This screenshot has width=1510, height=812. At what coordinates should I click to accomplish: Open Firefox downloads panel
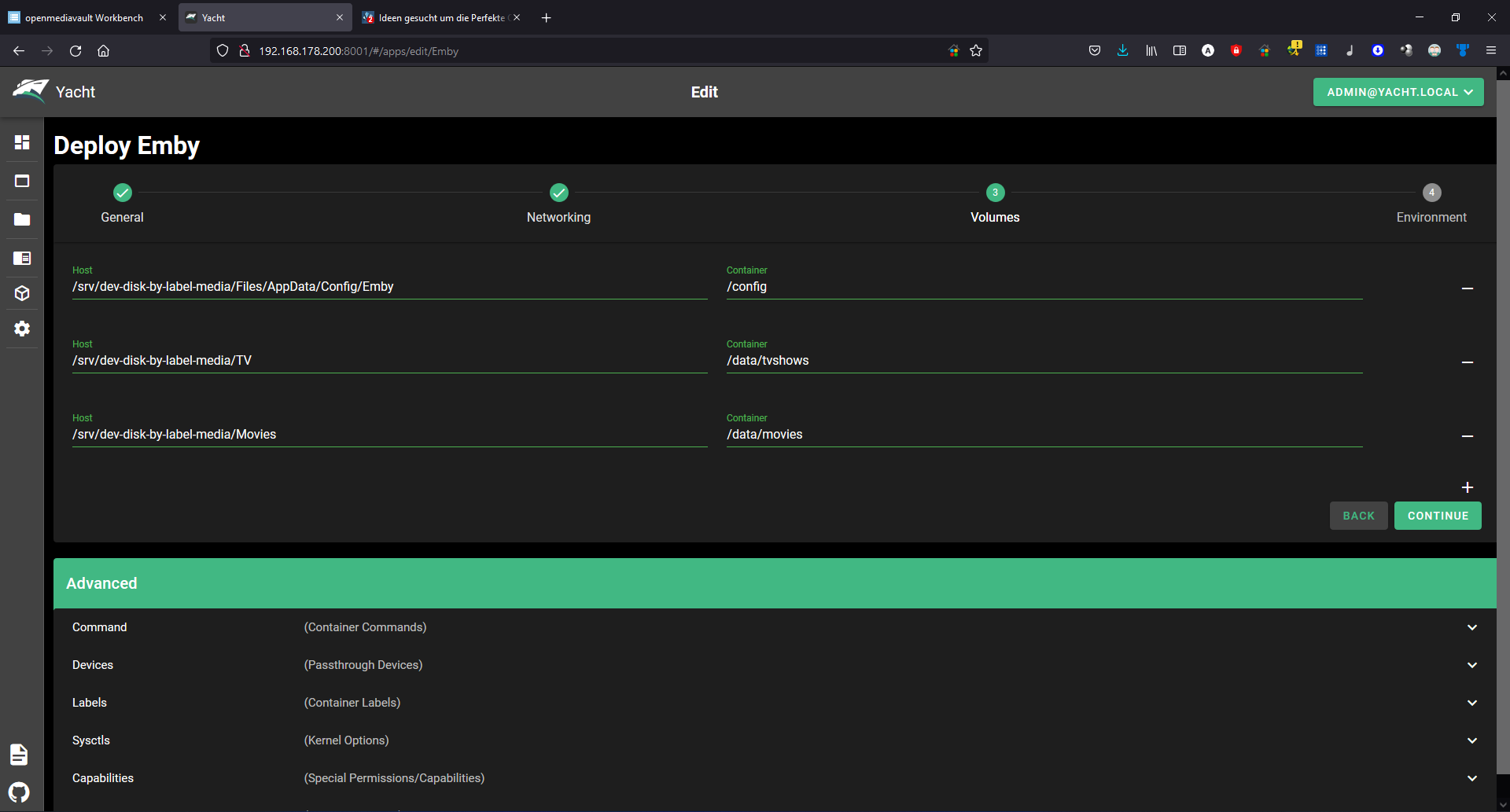(1122, 51)
